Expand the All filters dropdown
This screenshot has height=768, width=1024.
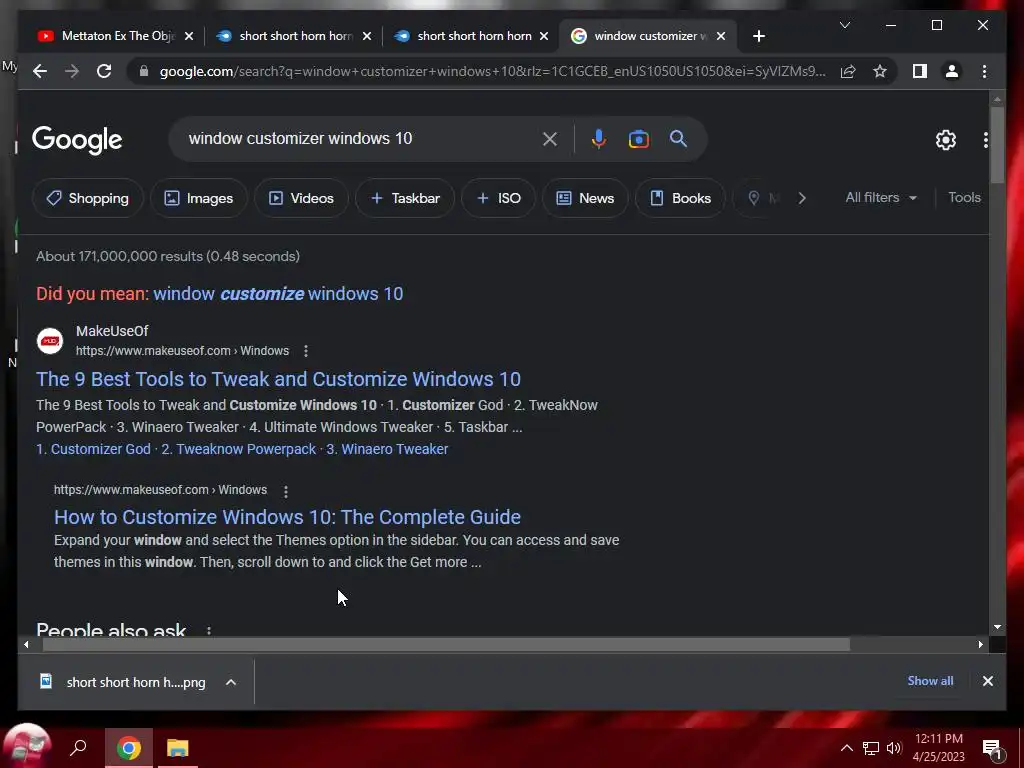pos(881,197)
